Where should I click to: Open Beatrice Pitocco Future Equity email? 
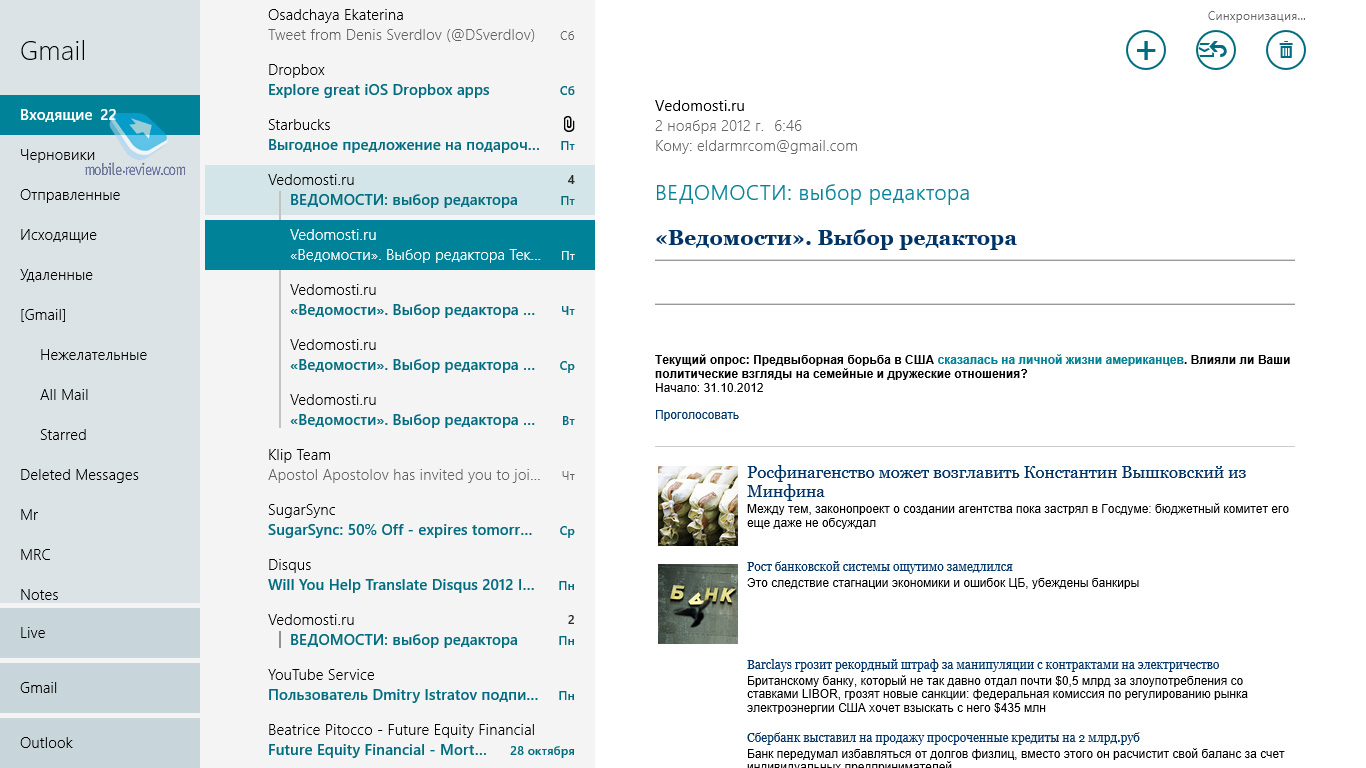coord(400,740)
